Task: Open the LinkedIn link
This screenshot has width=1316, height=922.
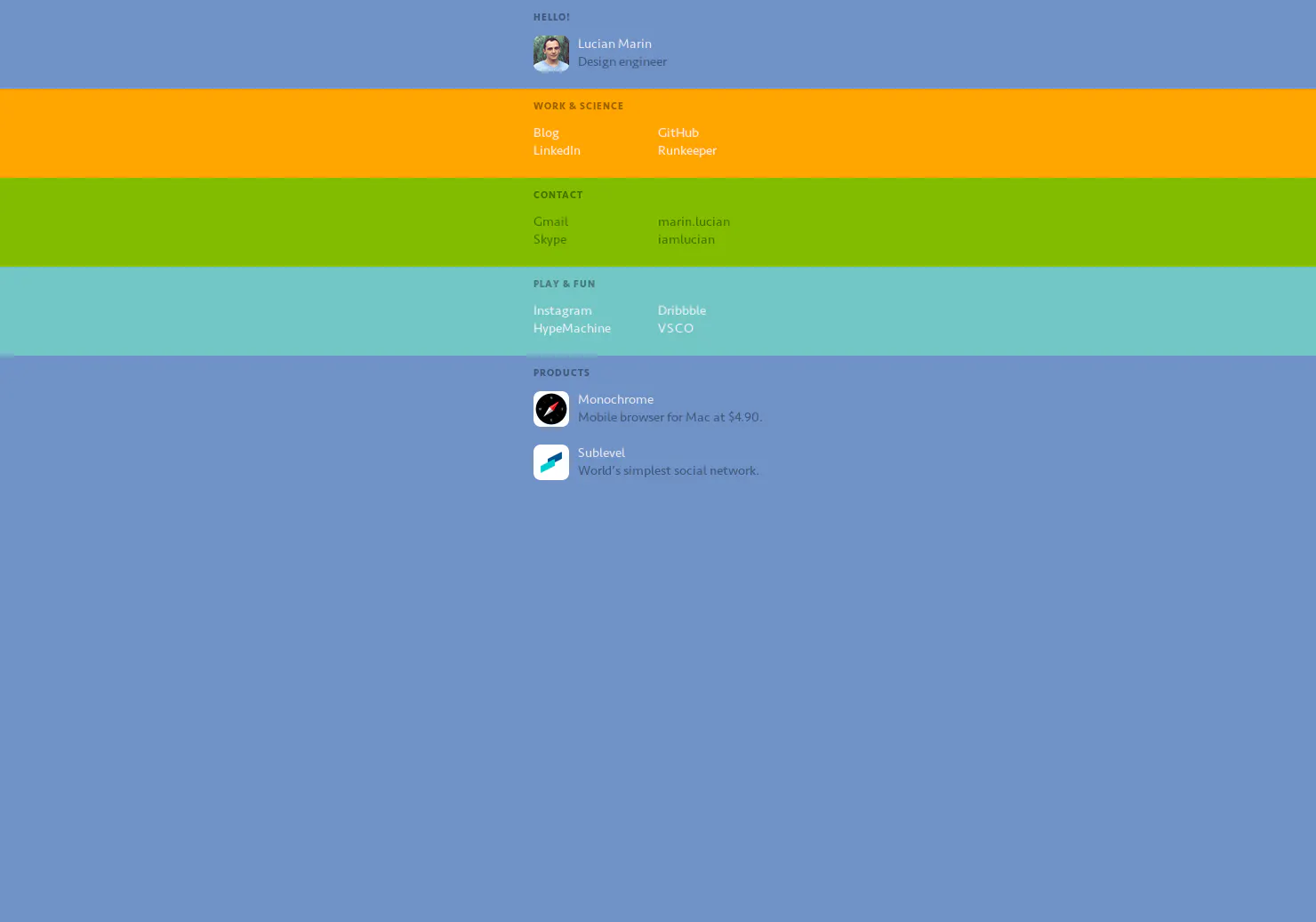Action: click(x=557, y=150)
